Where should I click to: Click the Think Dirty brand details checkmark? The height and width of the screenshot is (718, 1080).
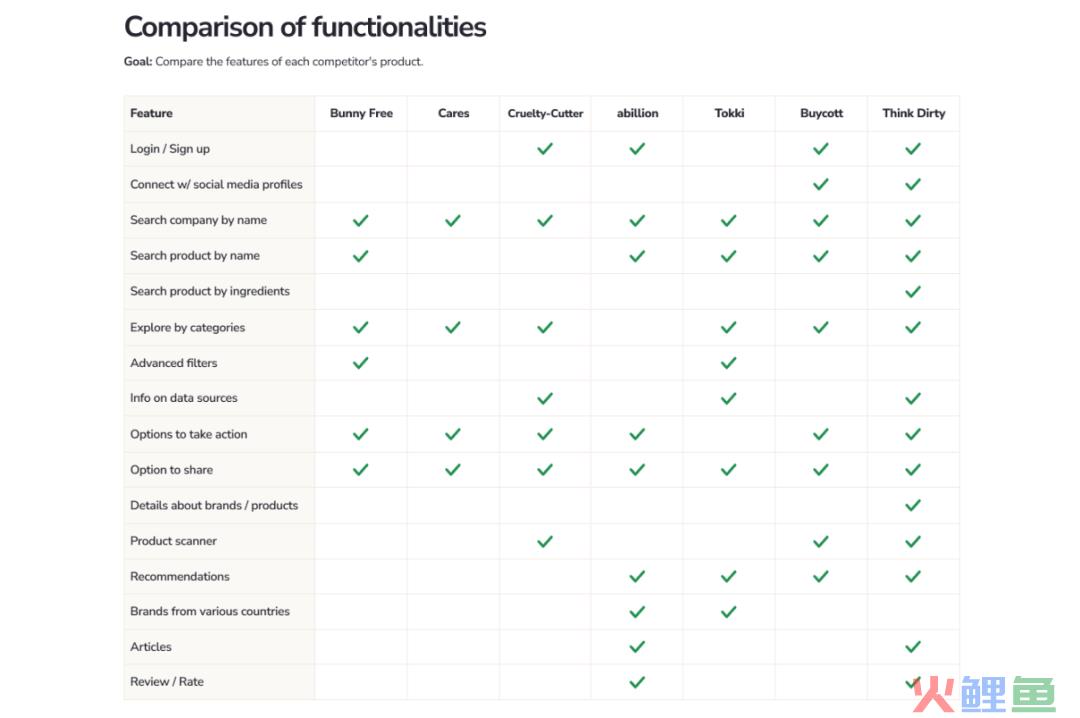(913, 506)
